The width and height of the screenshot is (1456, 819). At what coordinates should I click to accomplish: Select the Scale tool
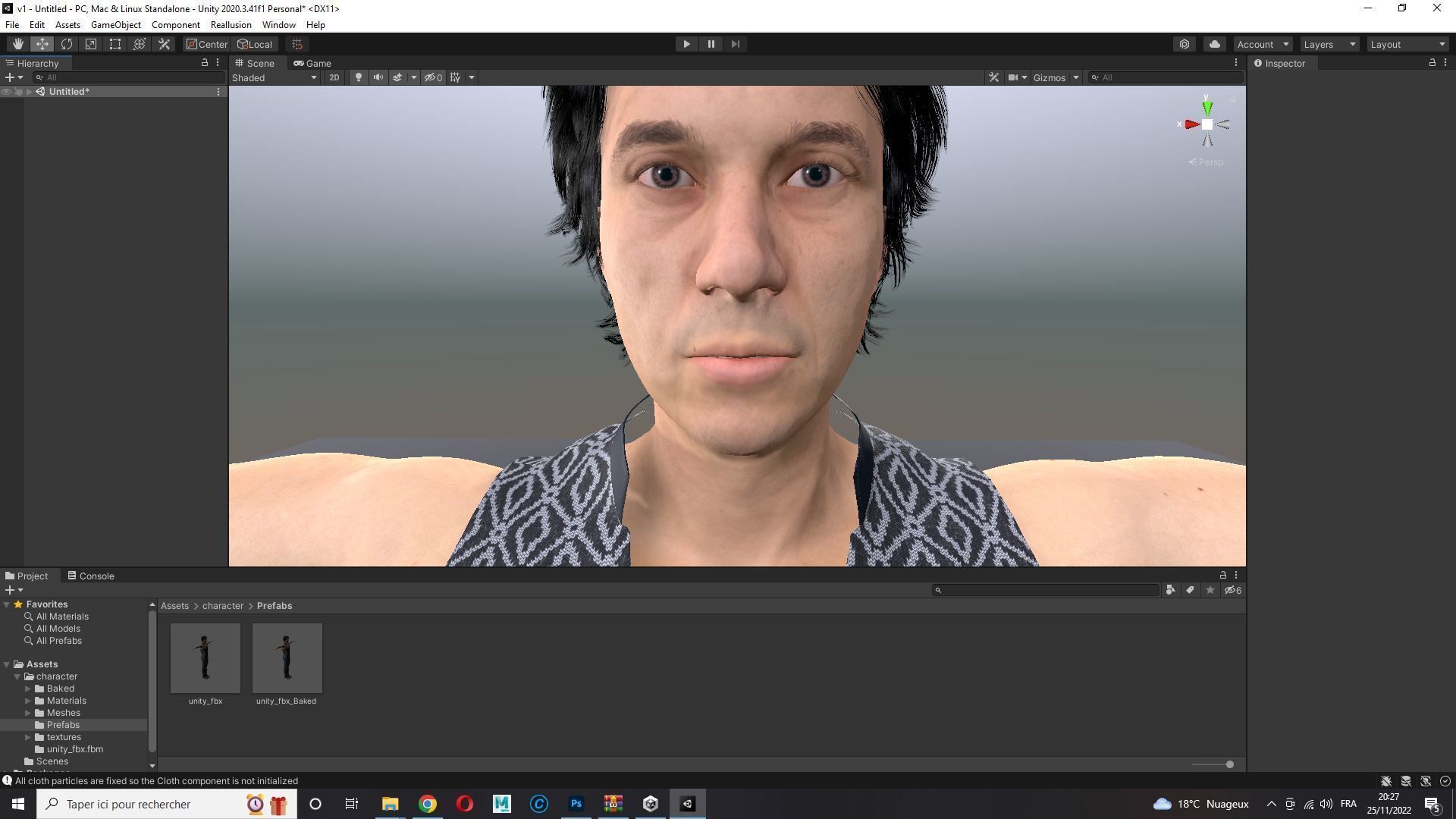[x=91, y=44]
